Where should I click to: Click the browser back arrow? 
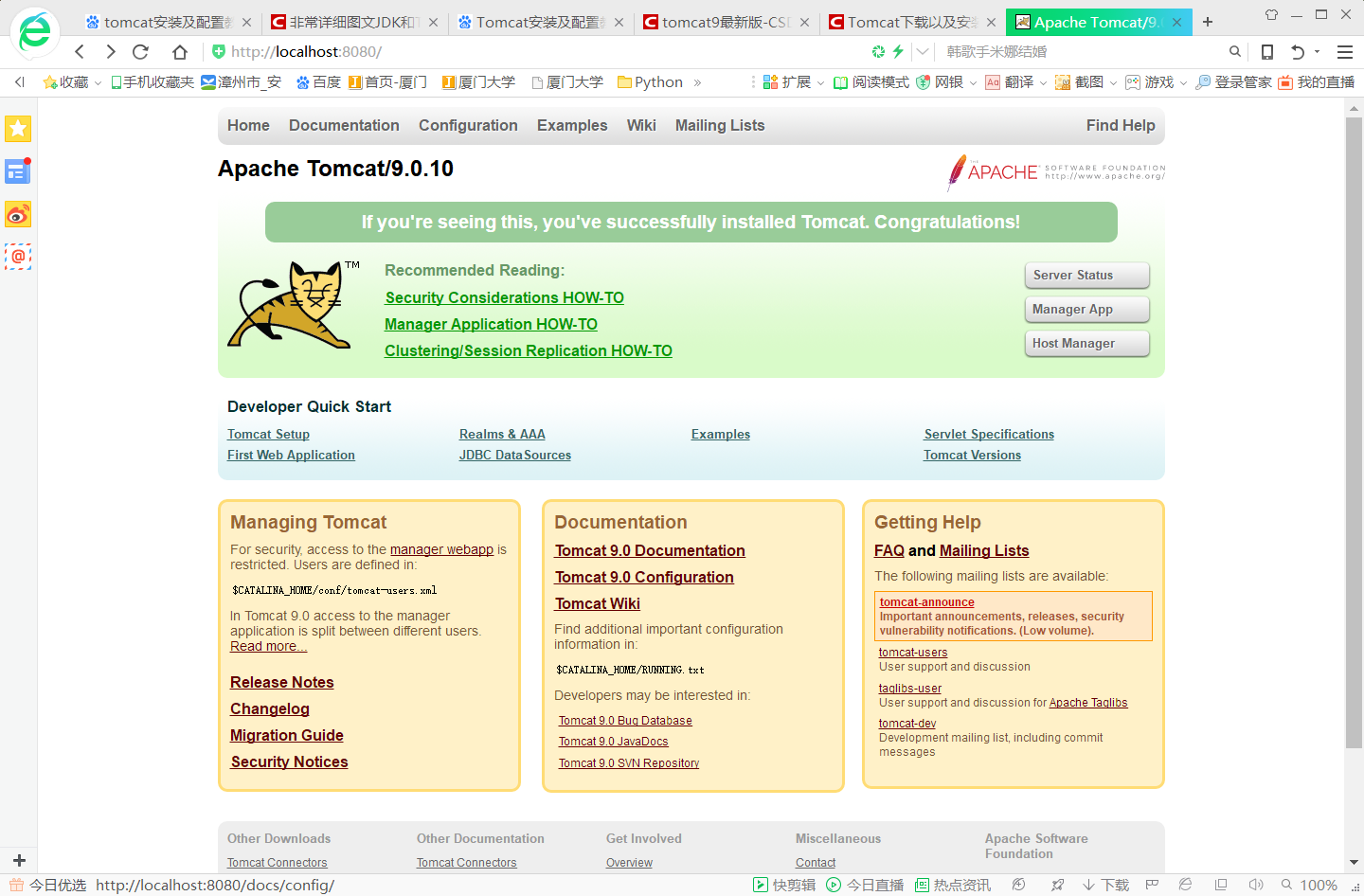pos(80,52)
